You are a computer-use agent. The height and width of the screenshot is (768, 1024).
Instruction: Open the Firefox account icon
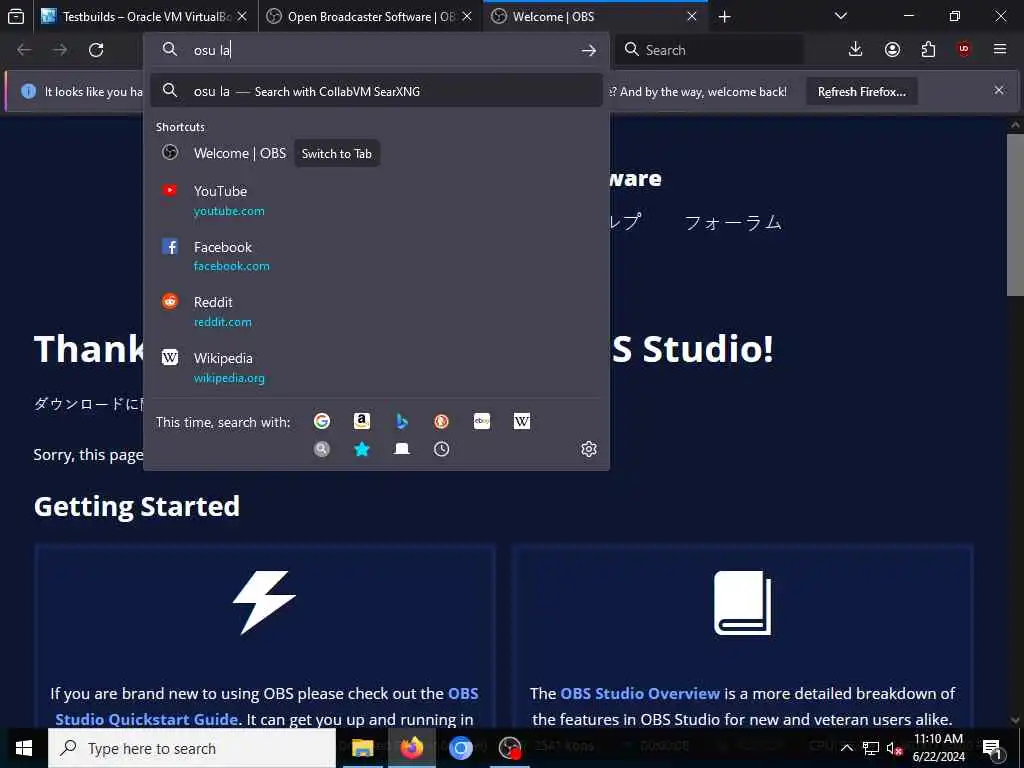pyautogui.click(x=892, y=50)
